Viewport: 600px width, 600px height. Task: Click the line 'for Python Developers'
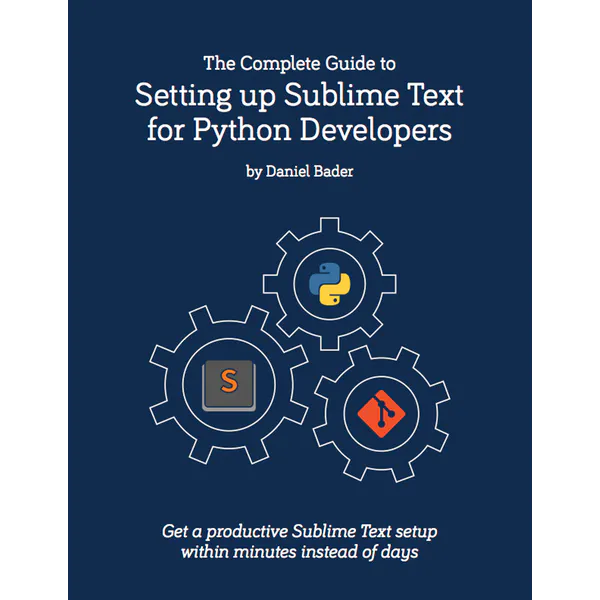[299, 130]
